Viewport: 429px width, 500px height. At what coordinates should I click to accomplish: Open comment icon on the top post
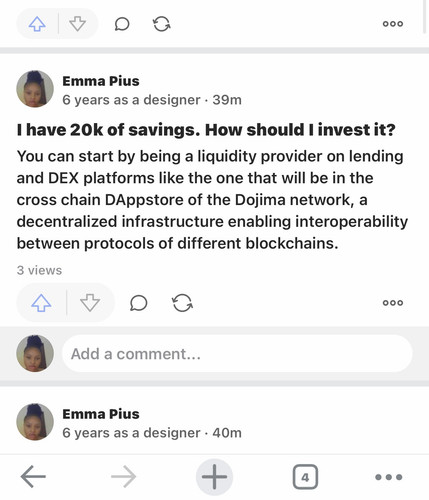coord(122,24)
